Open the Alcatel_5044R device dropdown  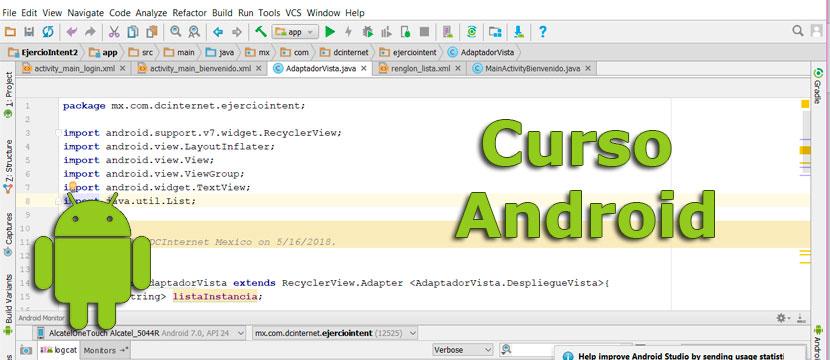(x=140, y=334)
